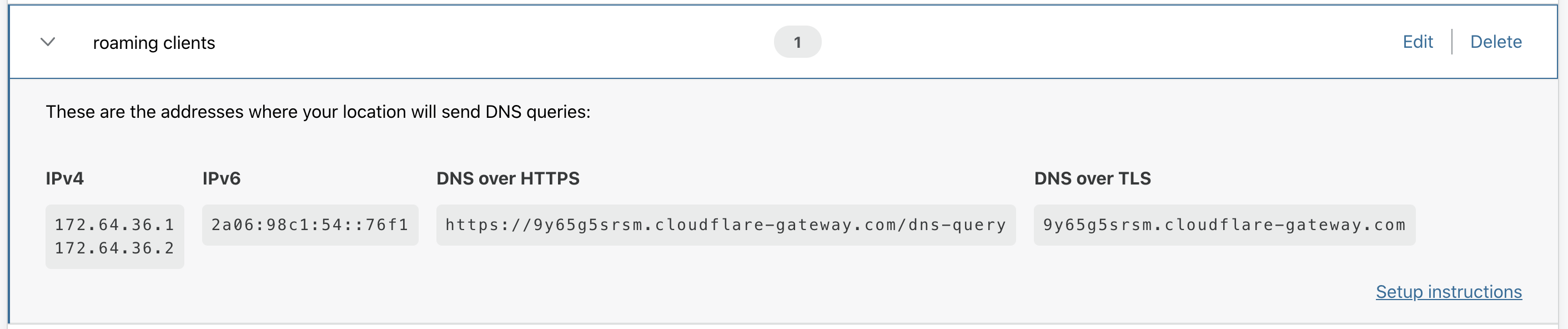Click the IPv4 column heading

coord(64,178)
